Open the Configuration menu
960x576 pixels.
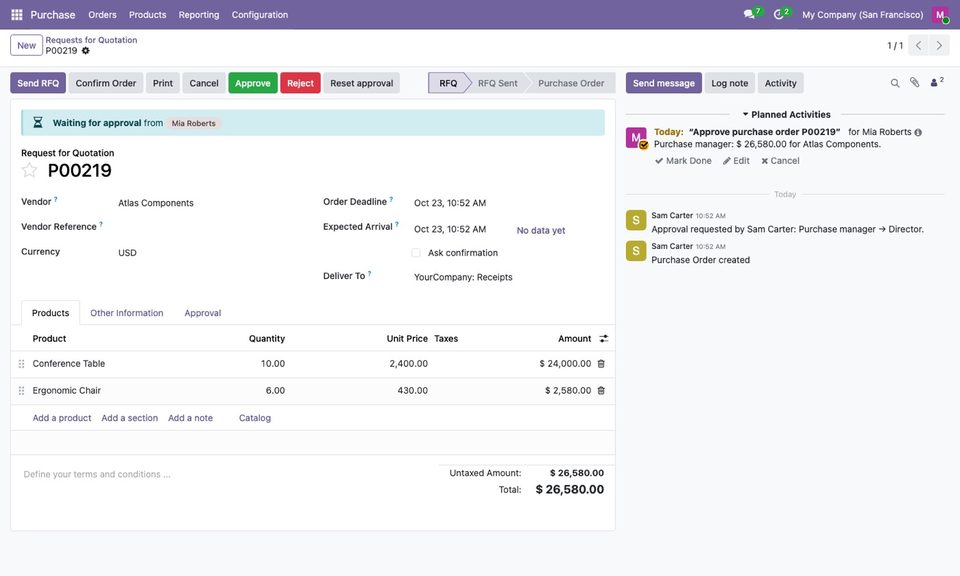point(260,15)
